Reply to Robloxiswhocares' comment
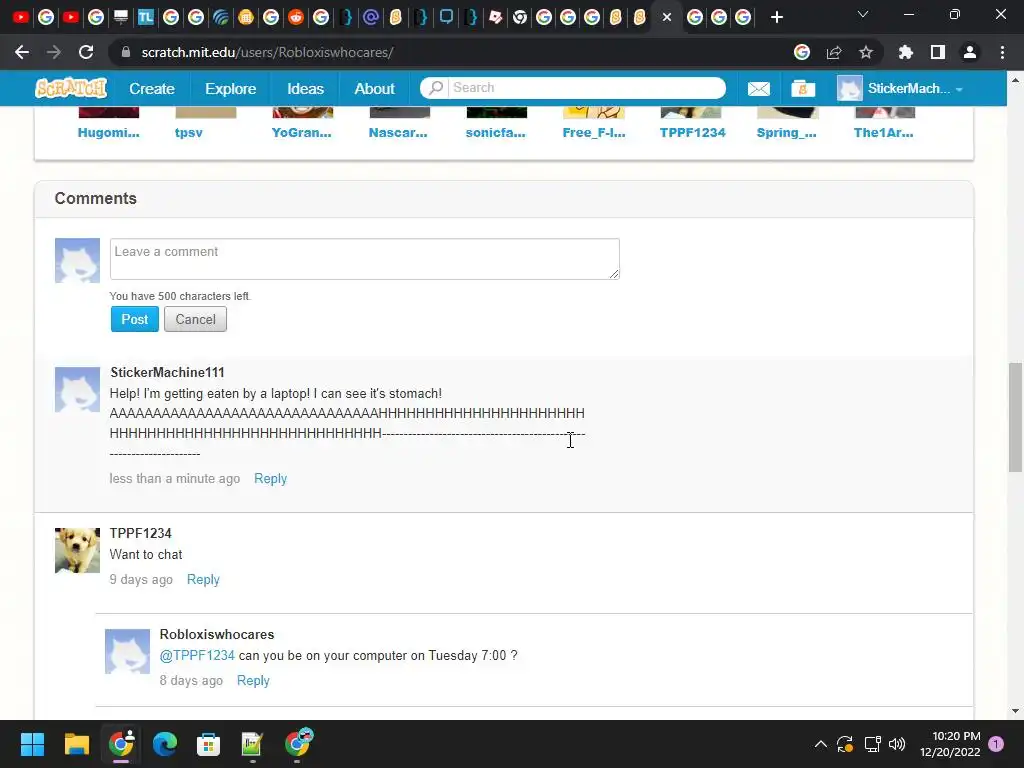This screenshot has height=768, width=1024. click(253, 680)
